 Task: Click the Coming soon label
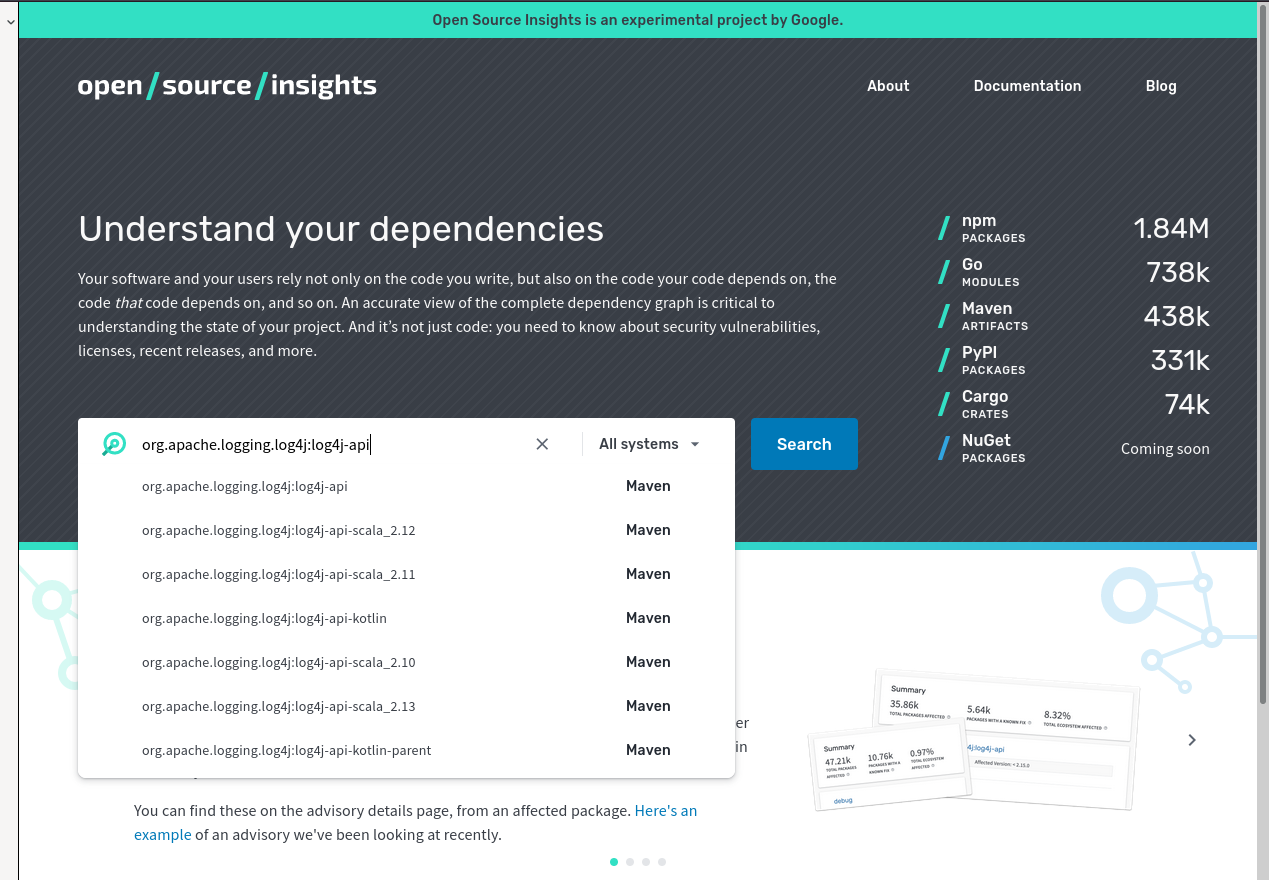pyautogui.click(x=1165, y=449)
